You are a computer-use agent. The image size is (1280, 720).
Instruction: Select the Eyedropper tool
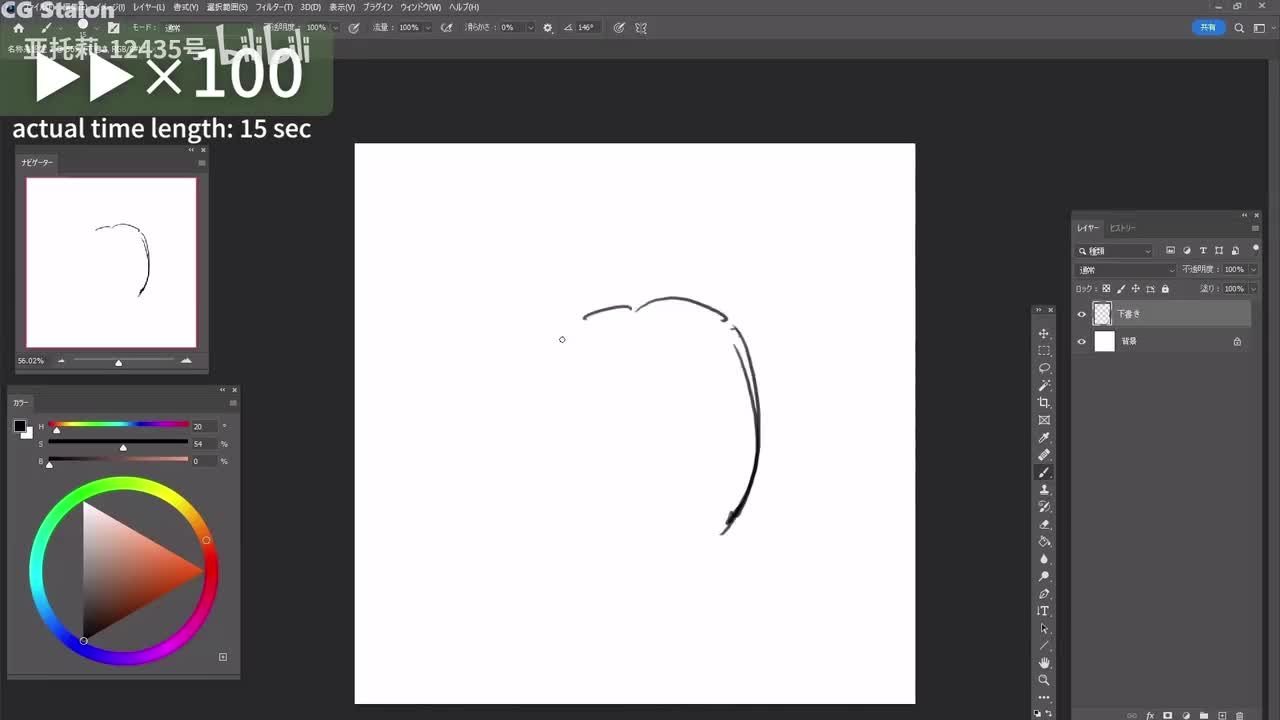[x=1044, y=438]
